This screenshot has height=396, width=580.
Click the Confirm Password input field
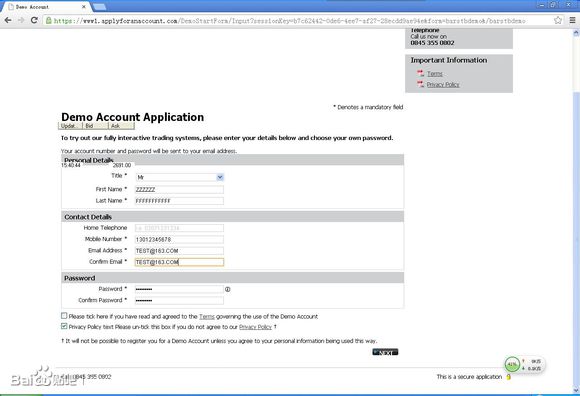(x=179, y=301)
